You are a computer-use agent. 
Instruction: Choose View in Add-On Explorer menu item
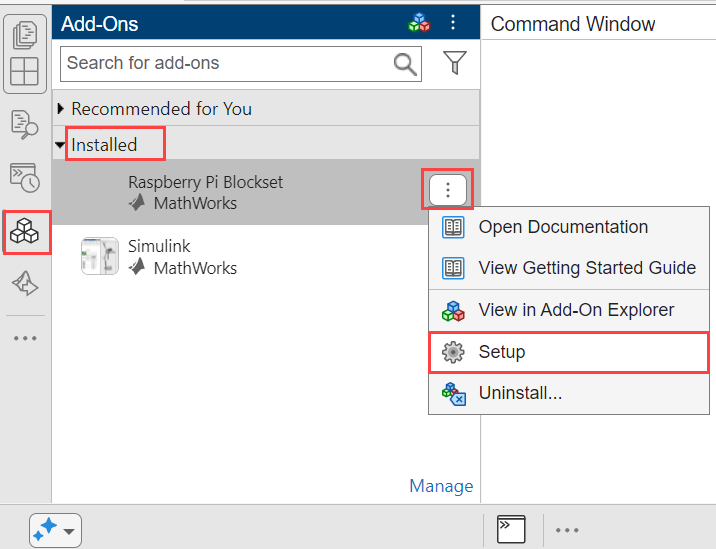point(569,310)
